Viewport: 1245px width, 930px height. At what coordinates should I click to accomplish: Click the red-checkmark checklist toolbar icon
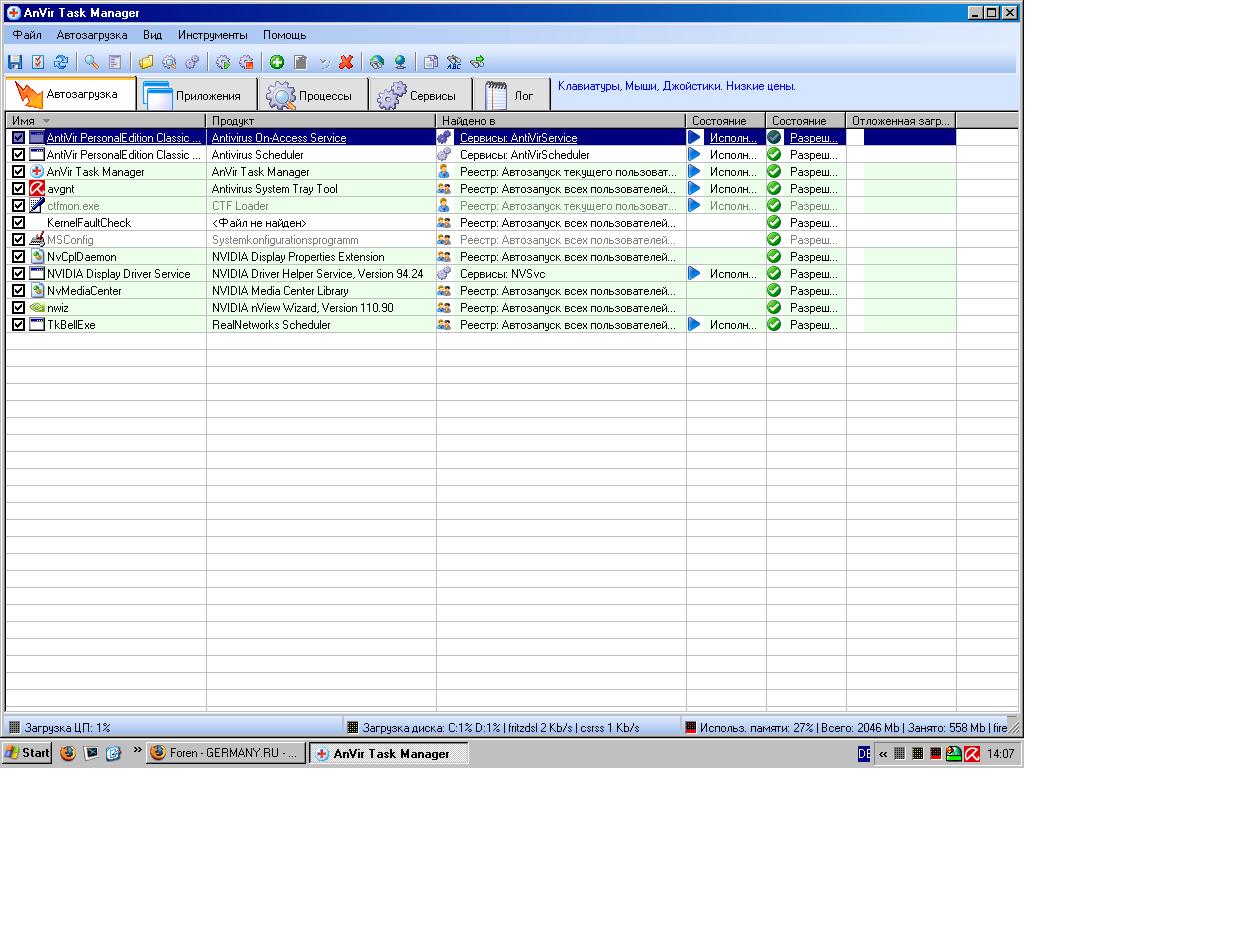(38, 62)
